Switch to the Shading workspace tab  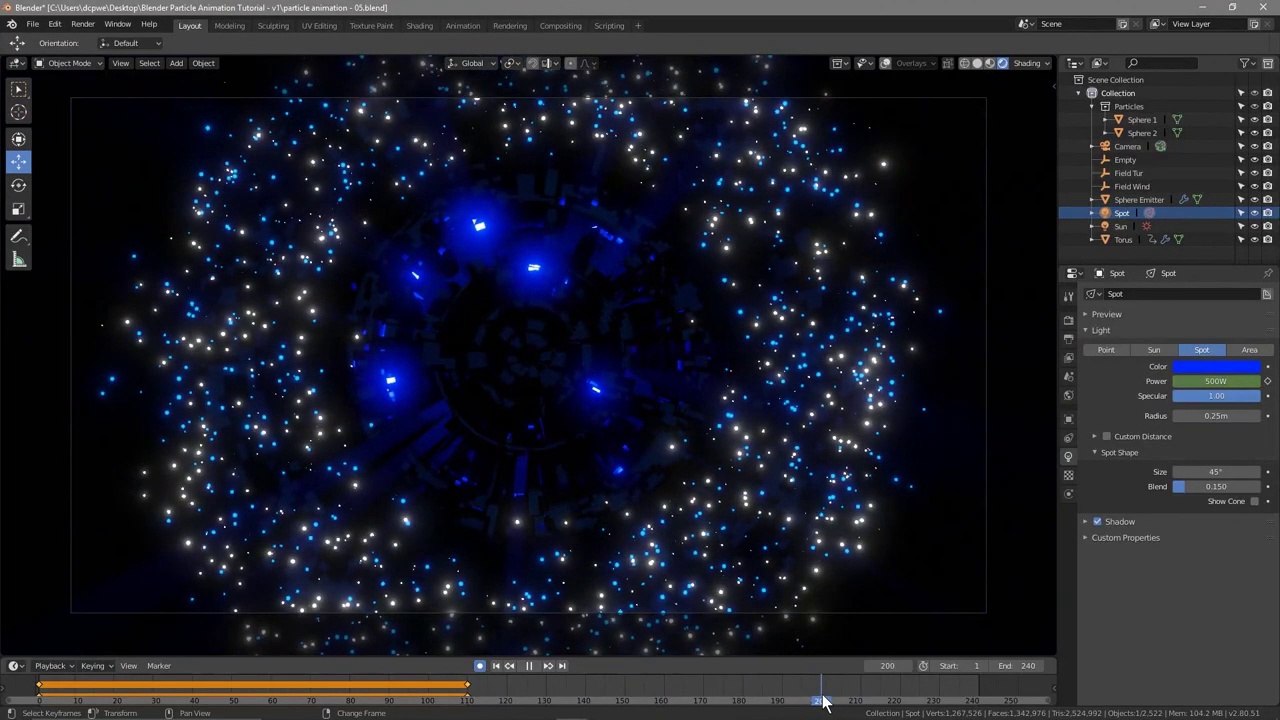click(x=419, y=25)
